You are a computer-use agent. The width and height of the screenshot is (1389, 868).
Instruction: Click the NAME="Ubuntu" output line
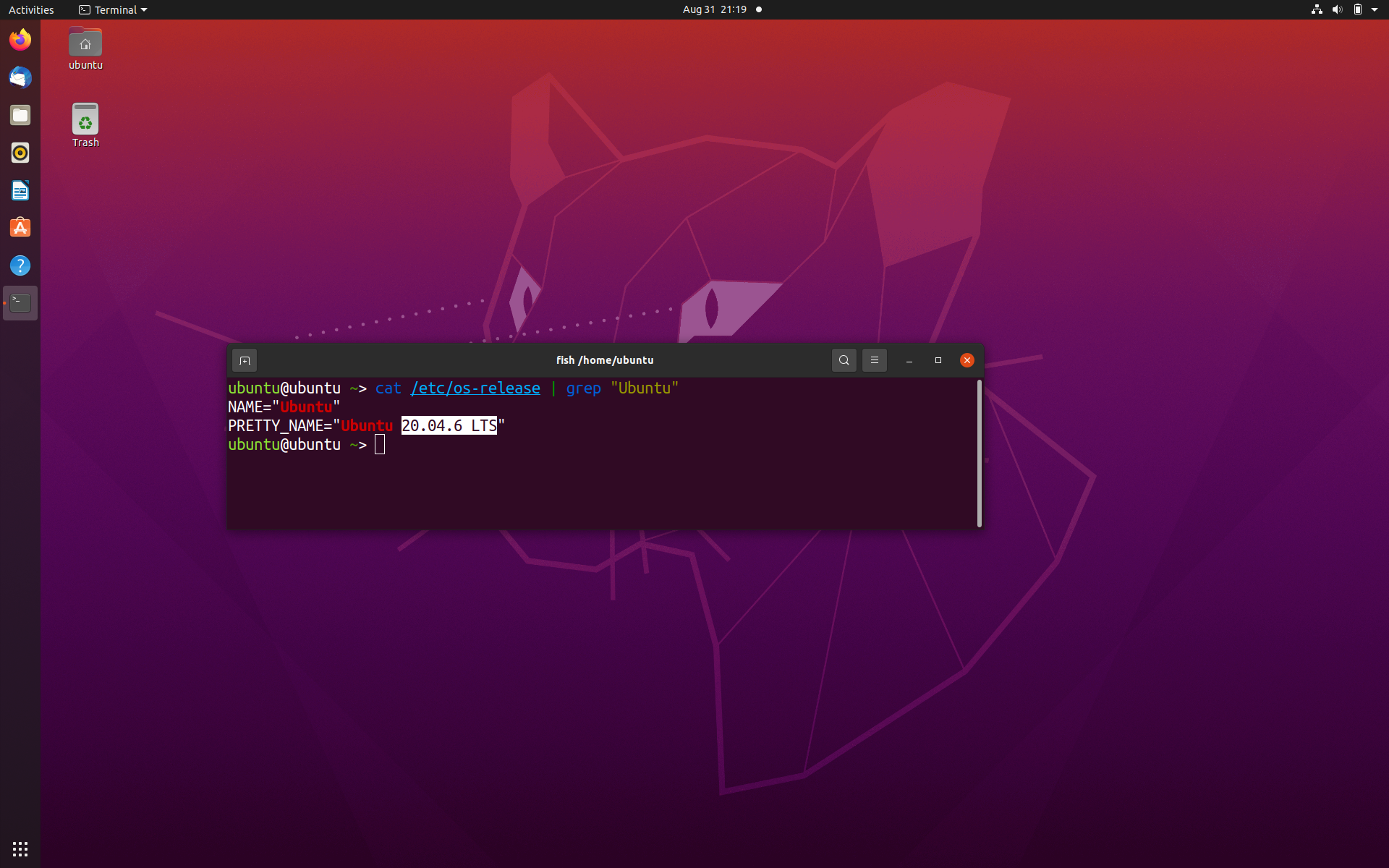point(284,407)
